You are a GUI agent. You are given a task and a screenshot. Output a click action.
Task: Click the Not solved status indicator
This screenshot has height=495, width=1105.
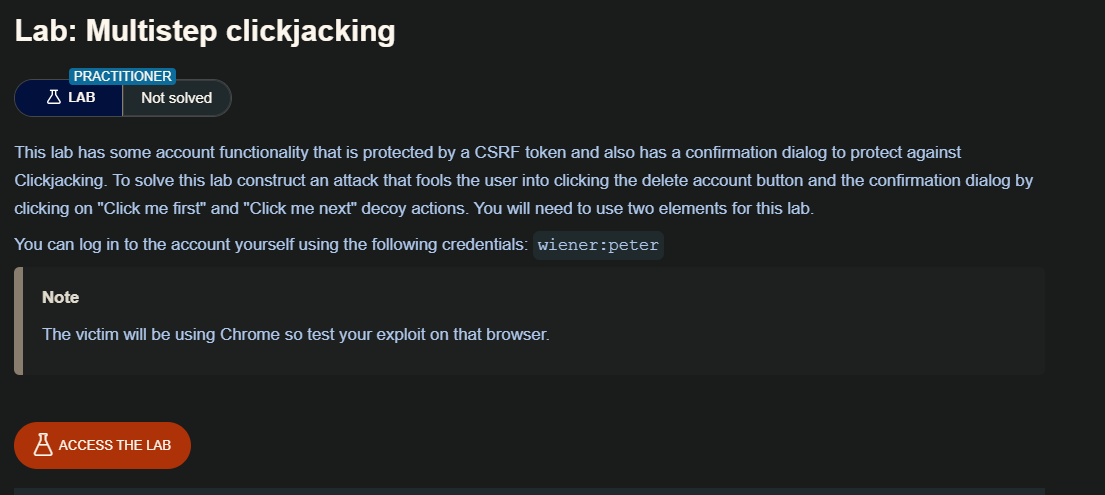(x=176, y=98)
